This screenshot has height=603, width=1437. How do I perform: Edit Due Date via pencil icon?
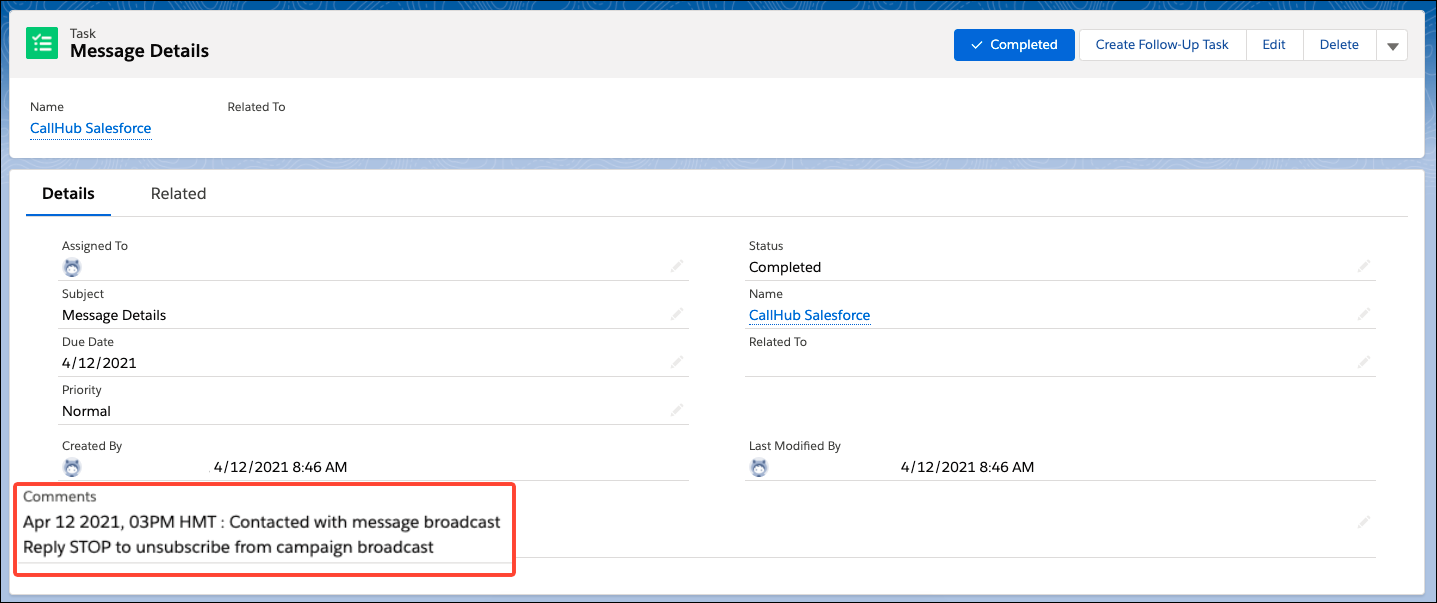pyautogui.click(x=677, y=362)
